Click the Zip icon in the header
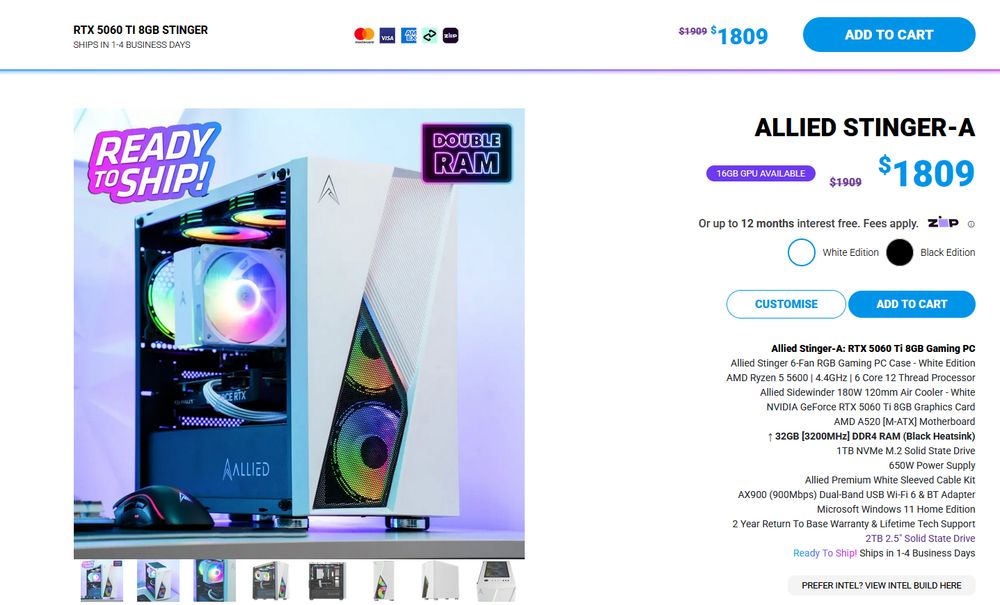This screenshot has width=1000, height=605. pos(450,36)
